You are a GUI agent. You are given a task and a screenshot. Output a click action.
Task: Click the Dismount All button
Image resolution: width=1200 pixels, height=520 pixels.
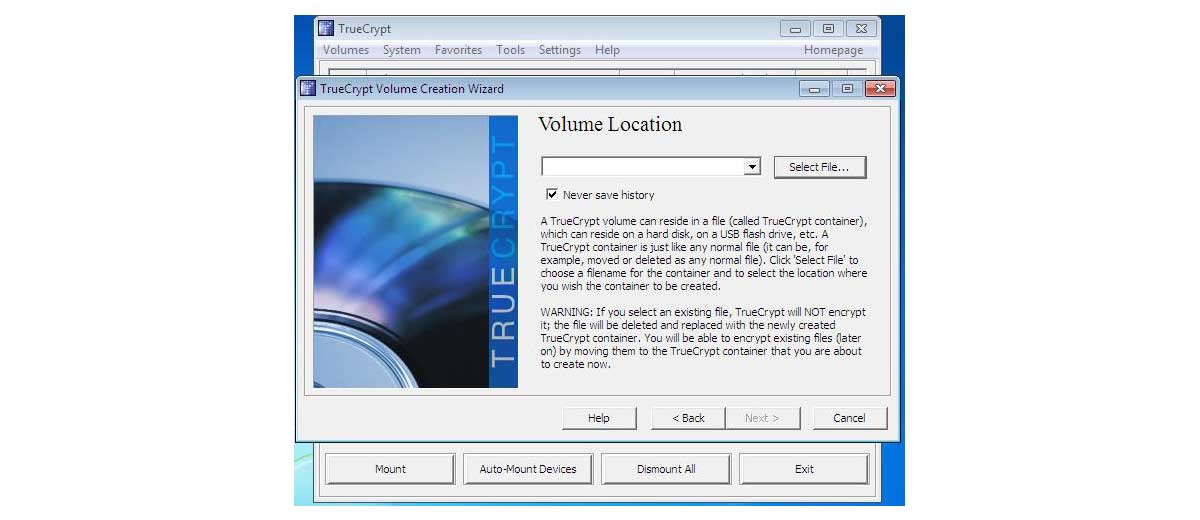tap(666, 469)
